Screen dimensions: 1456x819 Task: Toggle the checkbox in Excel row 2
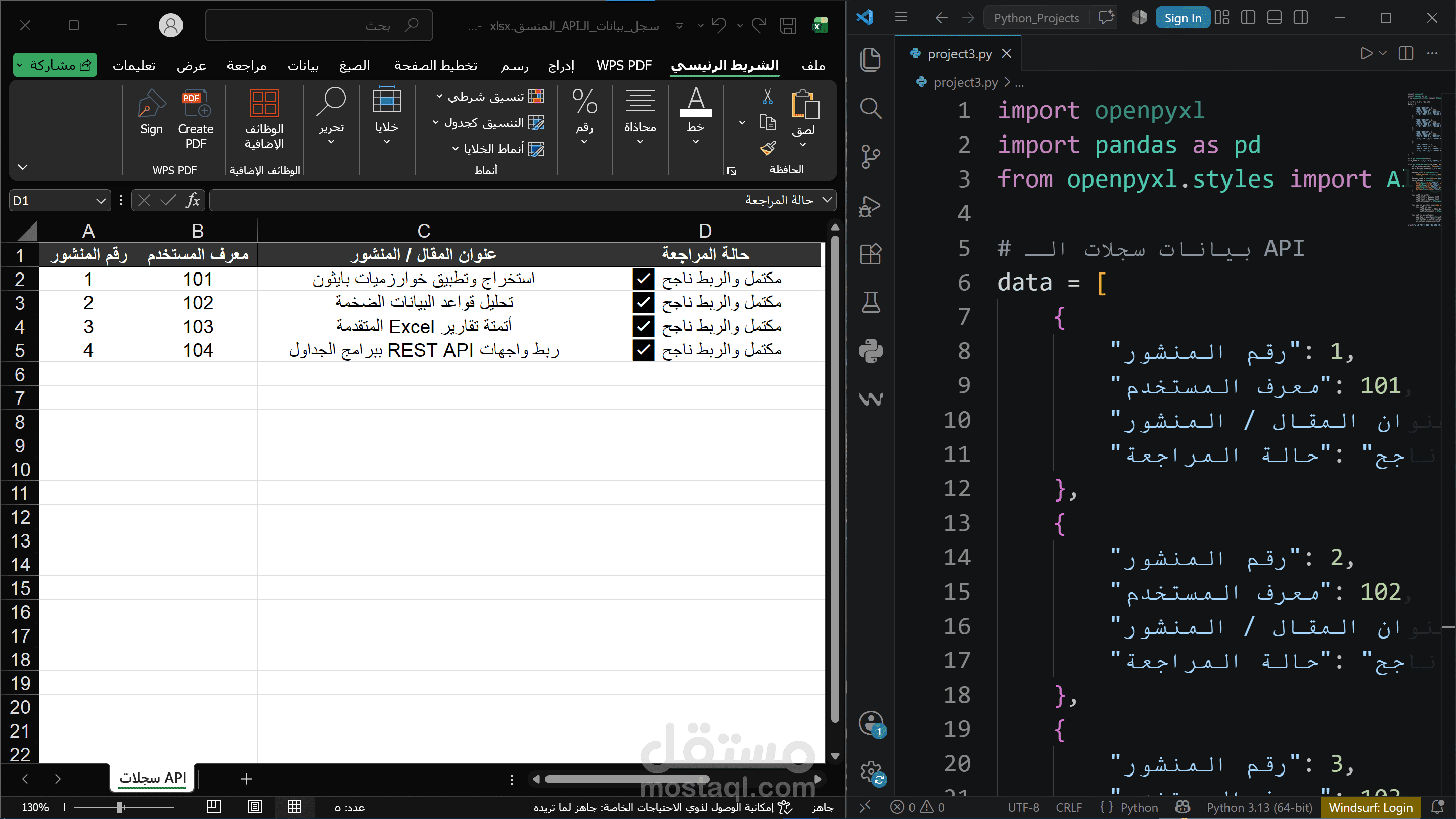point(643,279)
